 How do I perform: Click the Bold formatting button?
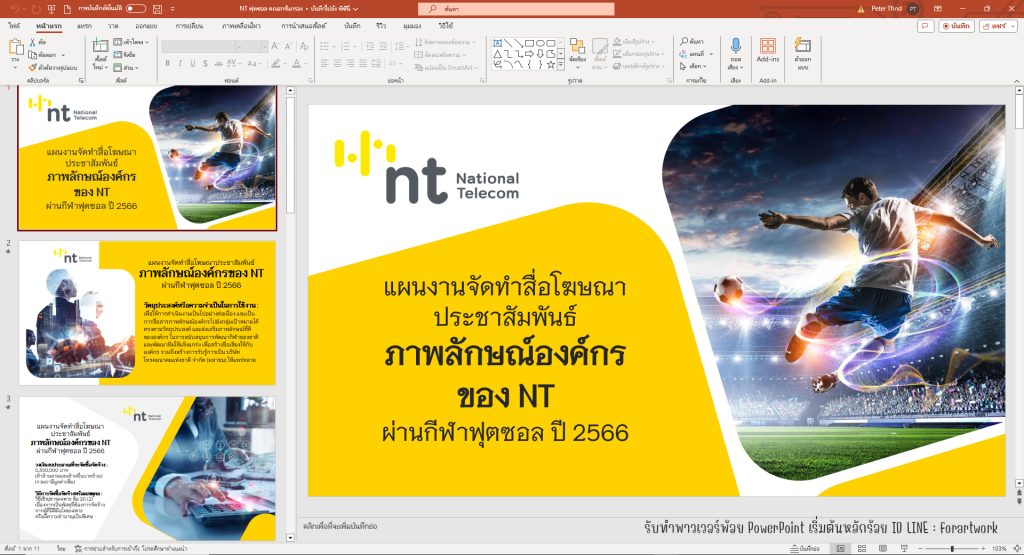[167, 63]
